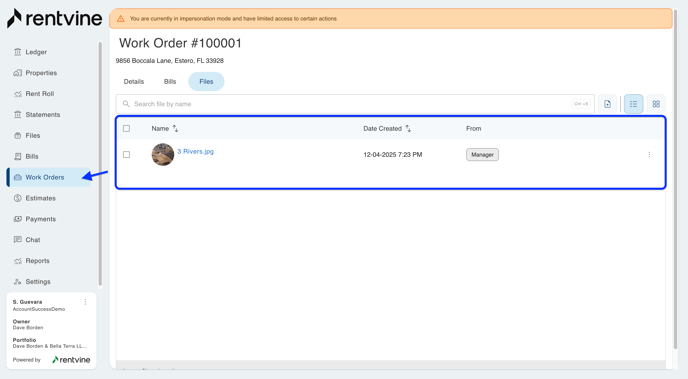Click the Ledger bank icon

click(x=18, y=52)
